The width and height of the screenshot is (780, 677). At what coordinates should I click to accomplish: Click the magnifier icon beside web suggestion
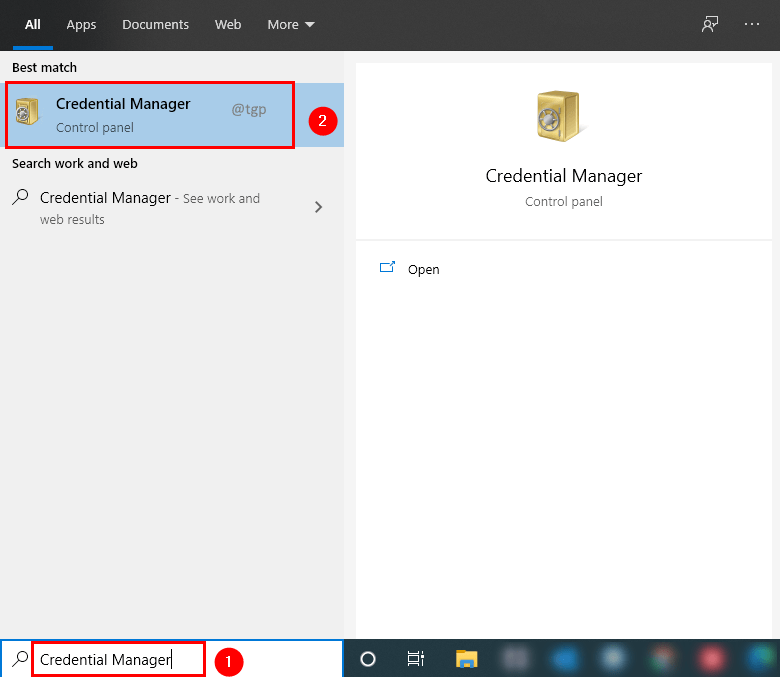(20, 197)
